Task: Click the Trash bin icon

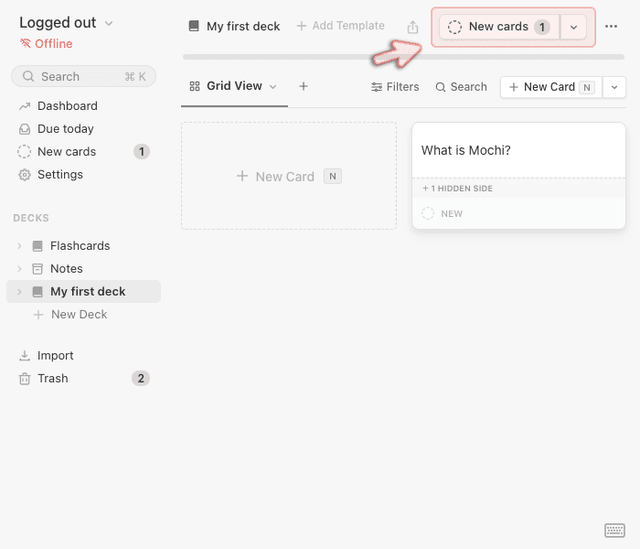Action: (x=24, y=379)
